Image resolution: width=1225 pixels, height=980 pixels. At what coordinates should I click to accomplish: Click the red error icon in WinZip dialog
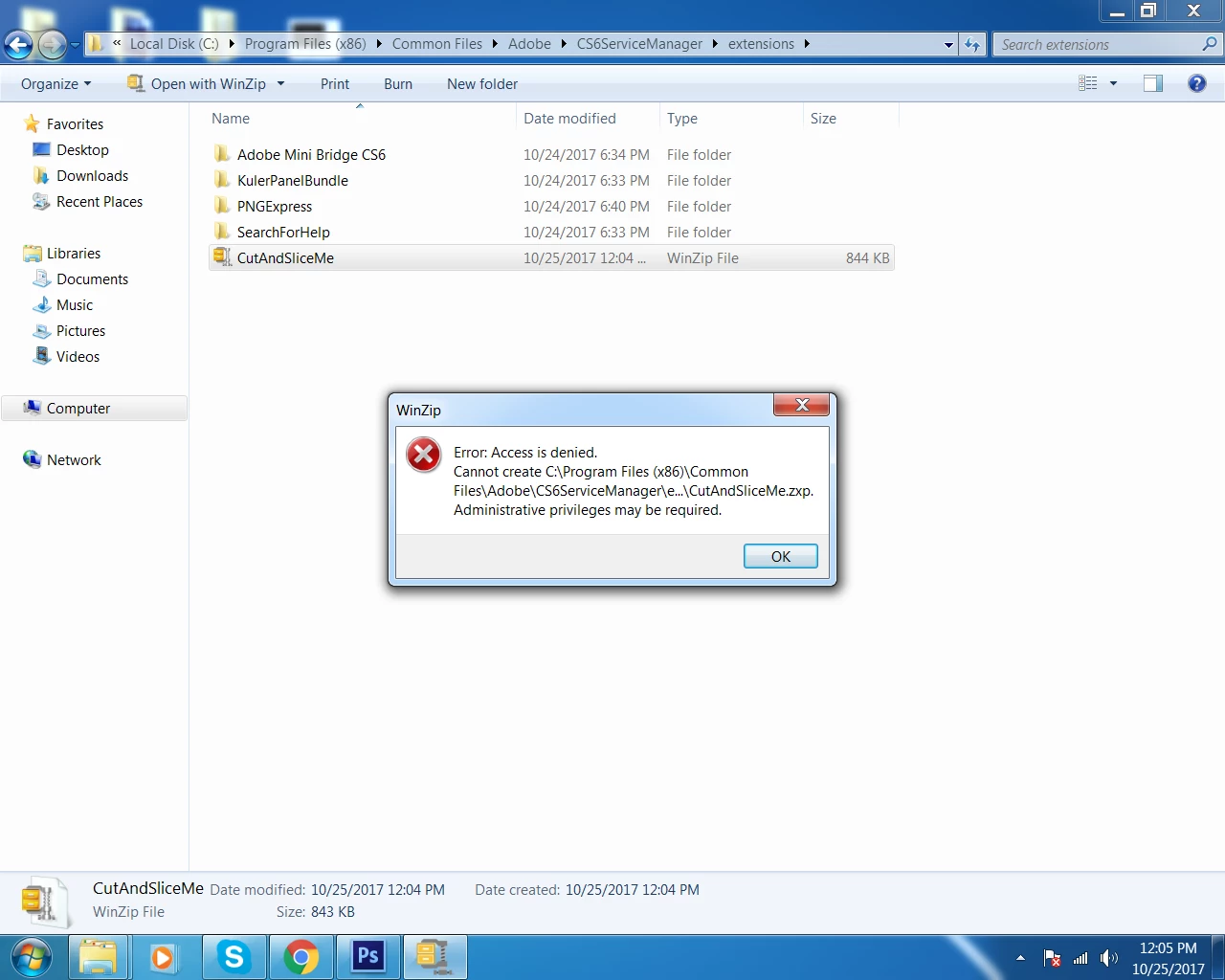pyautogui.click(x=423, y=456)
